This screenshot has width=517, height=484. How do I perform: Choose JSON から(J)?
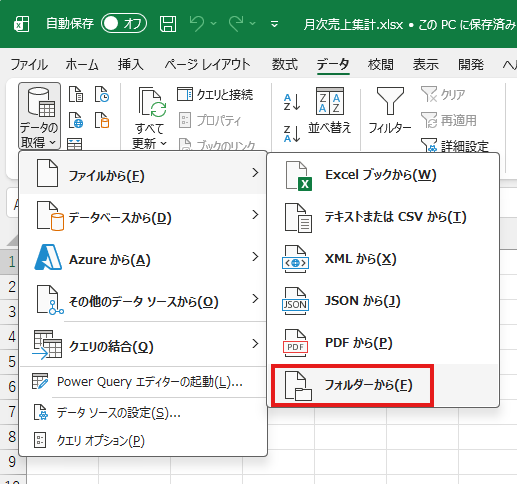pos(383,301)
